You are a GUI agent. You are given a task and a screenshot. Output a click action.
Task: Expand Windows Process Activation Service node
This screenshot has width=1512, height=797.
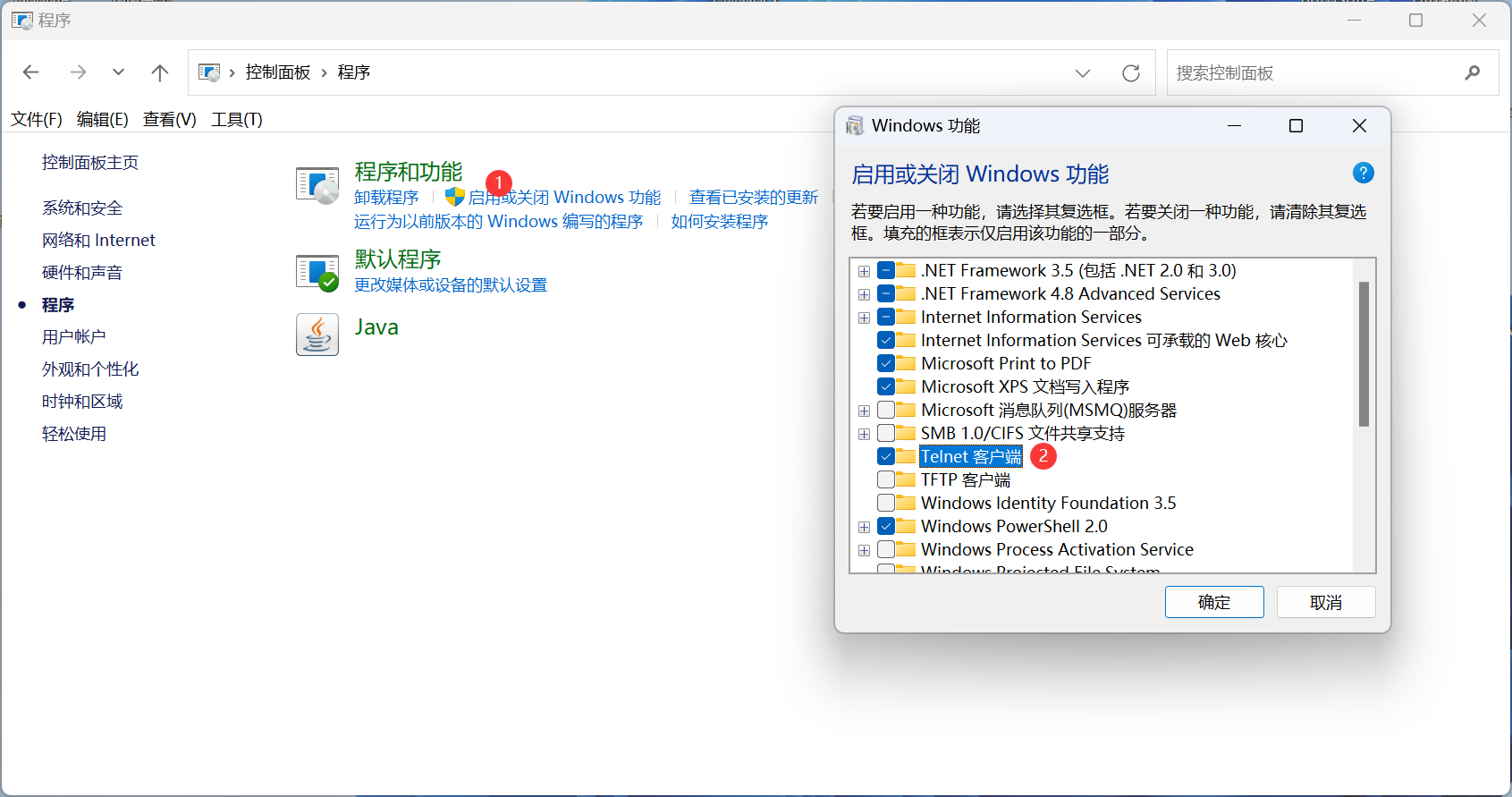(864, 550)
